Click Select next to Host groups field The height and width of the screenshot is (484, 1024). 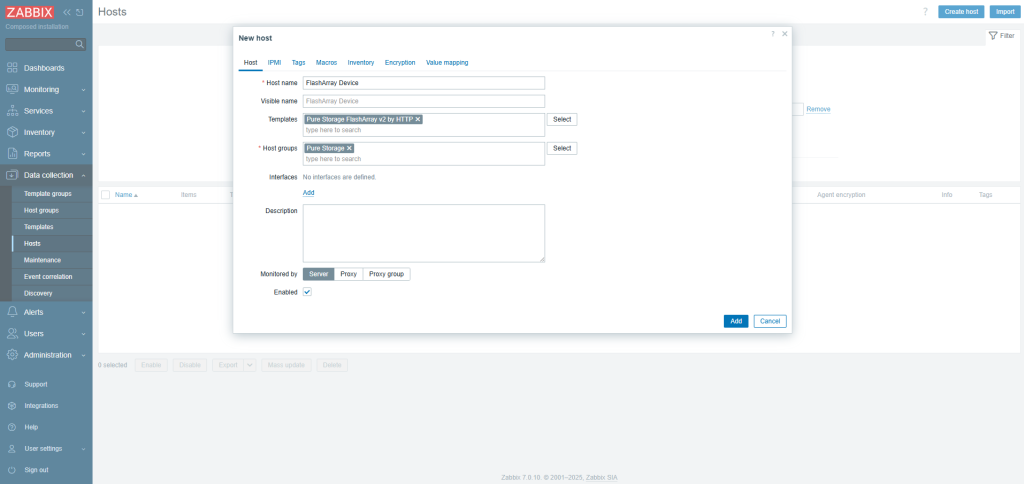[x=562, y=148]
